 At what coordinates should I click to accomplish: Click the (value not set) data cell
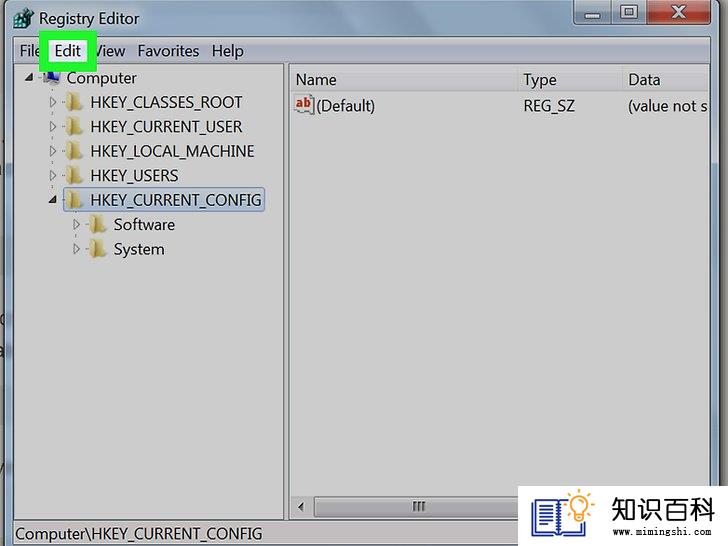point(668,106)
